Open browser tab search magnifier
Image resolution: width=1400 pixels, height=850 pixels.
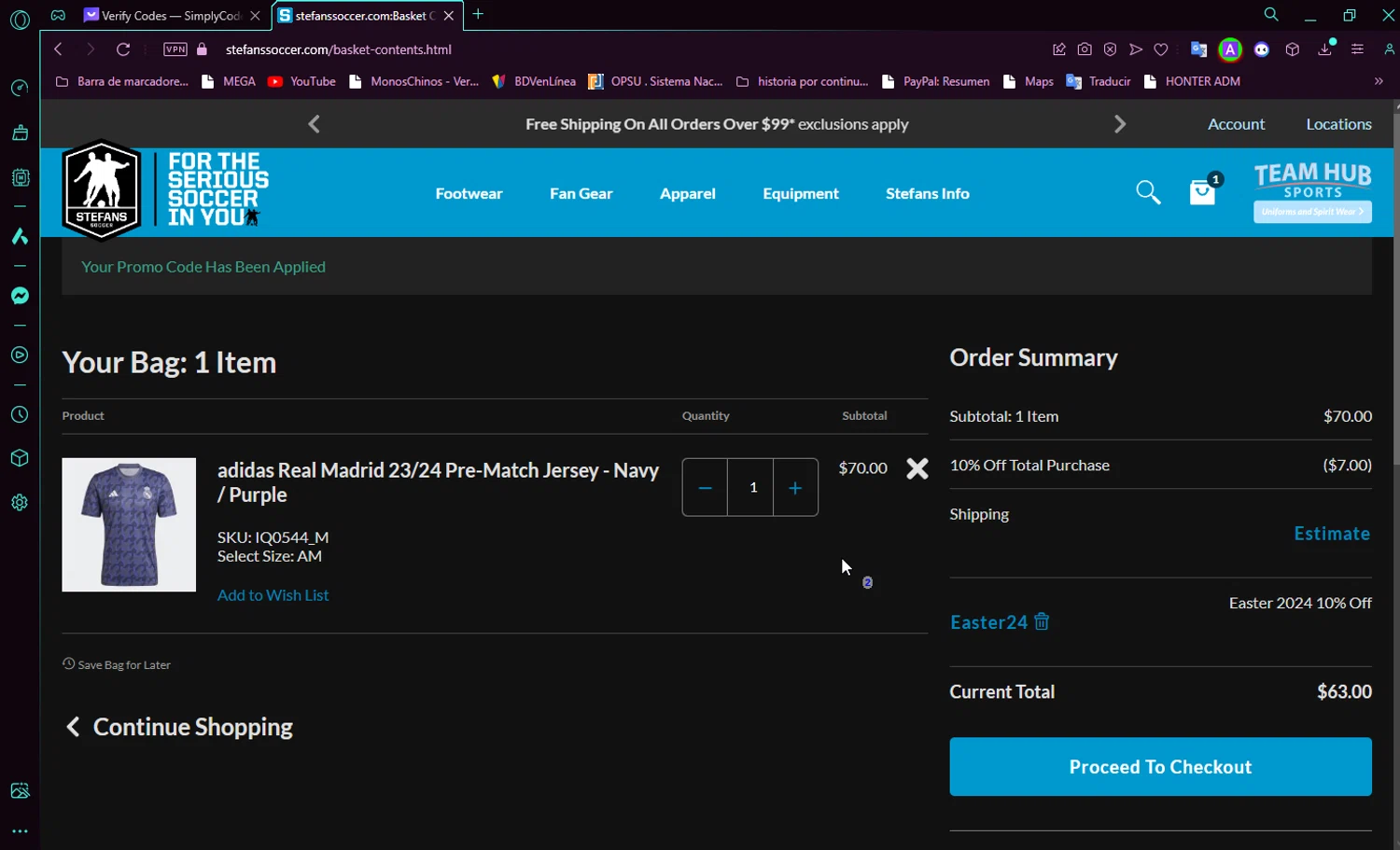[1271, 14]
